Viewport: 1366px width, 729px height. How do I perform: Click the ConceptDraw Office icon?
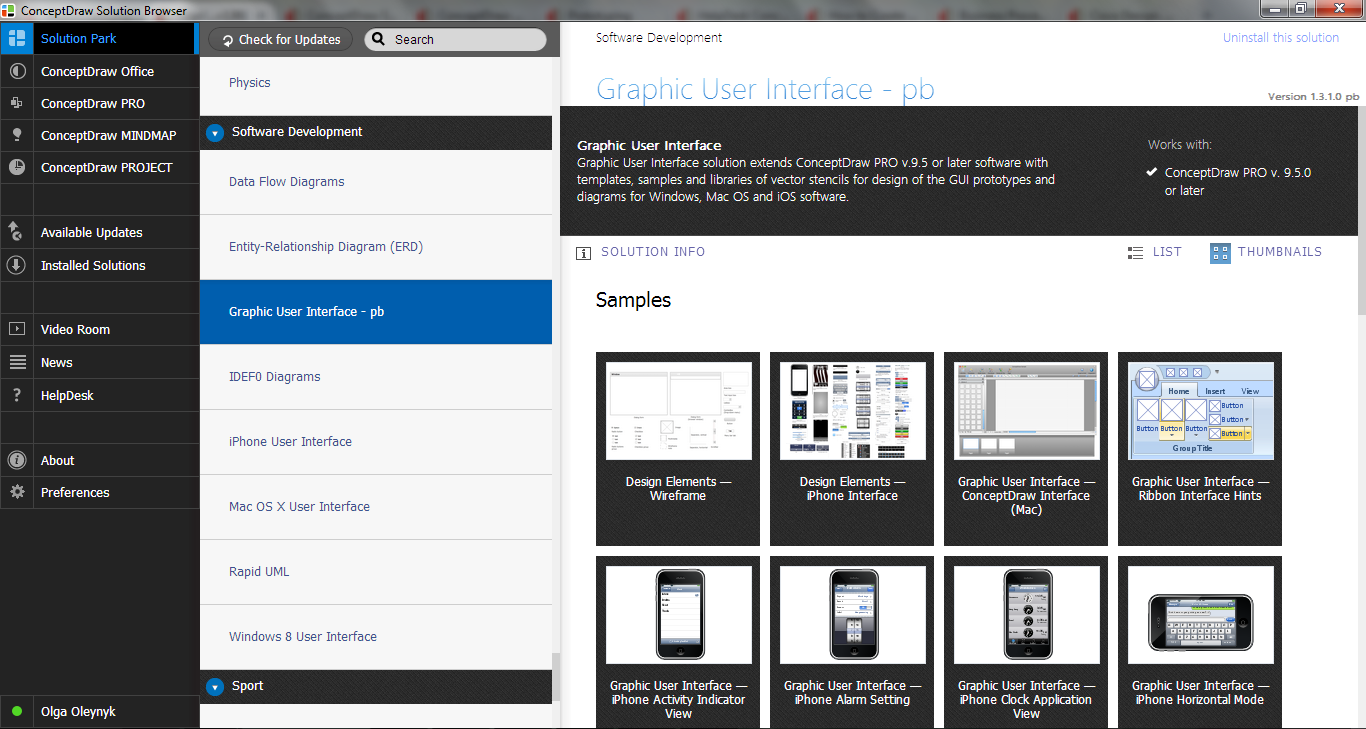tap(16, 71)
